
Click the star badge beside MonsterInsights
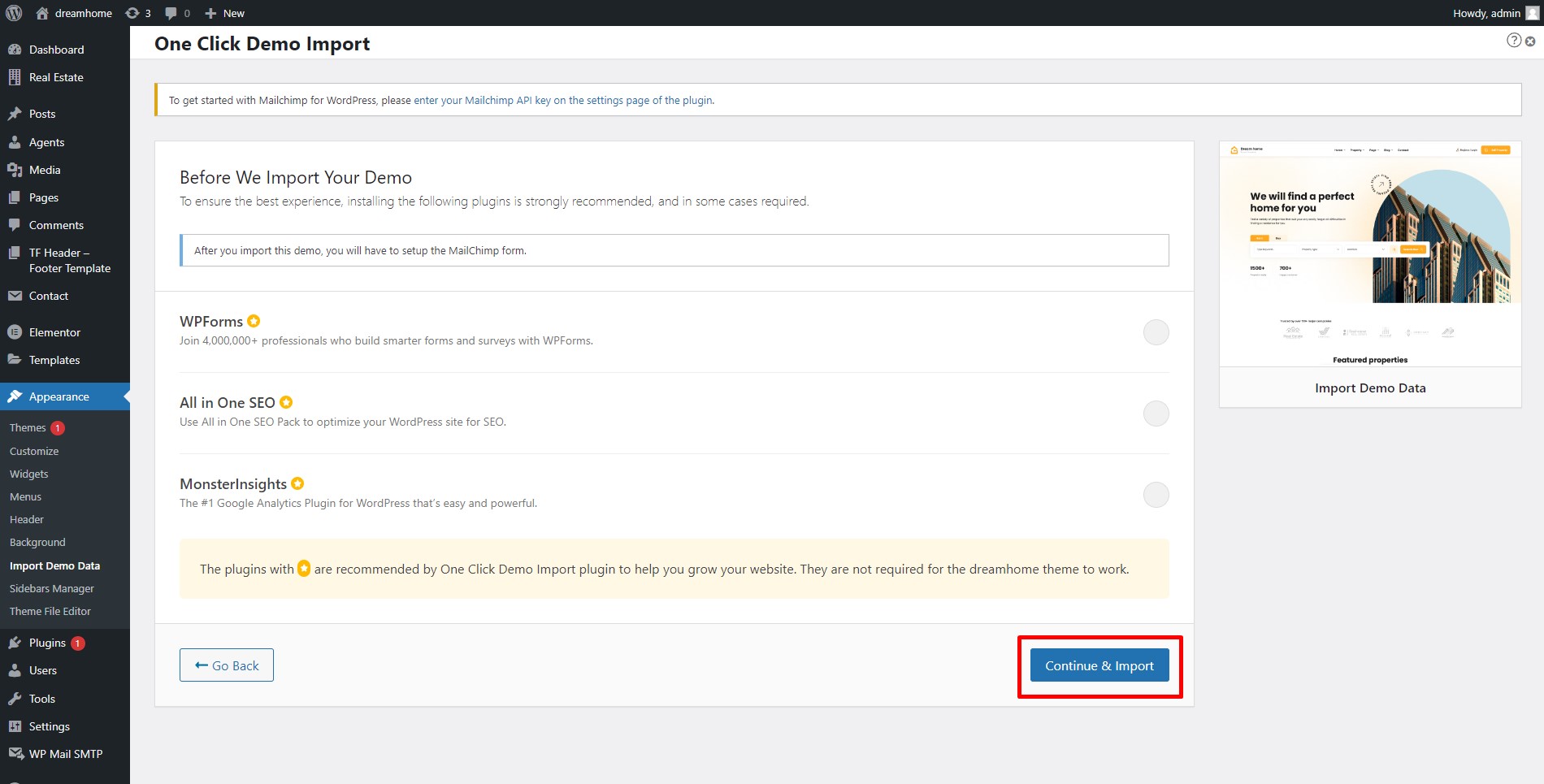[x=297, y=483]
